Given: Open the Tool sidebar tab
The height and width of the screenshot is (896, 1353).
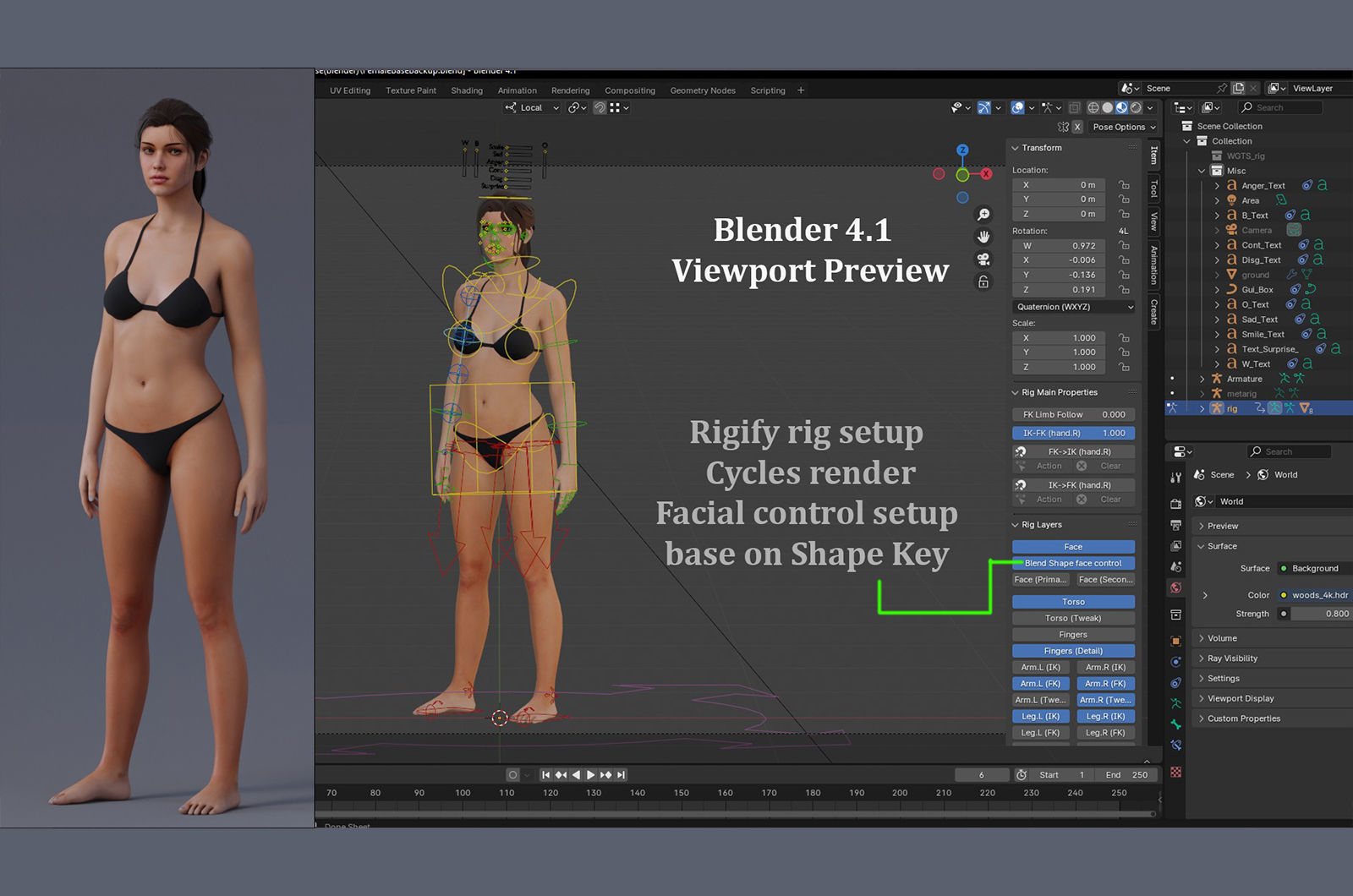Looking at the screenshot, I should (x=1153, y=188).
